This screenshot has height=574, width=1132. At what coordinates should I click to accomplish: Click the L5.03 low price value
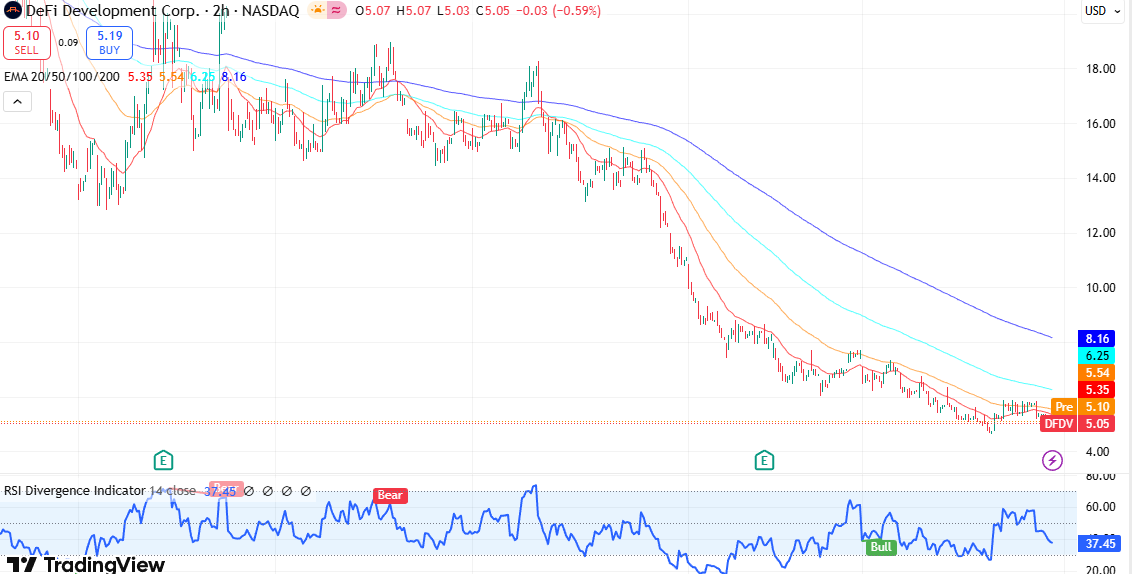[453, 11]
